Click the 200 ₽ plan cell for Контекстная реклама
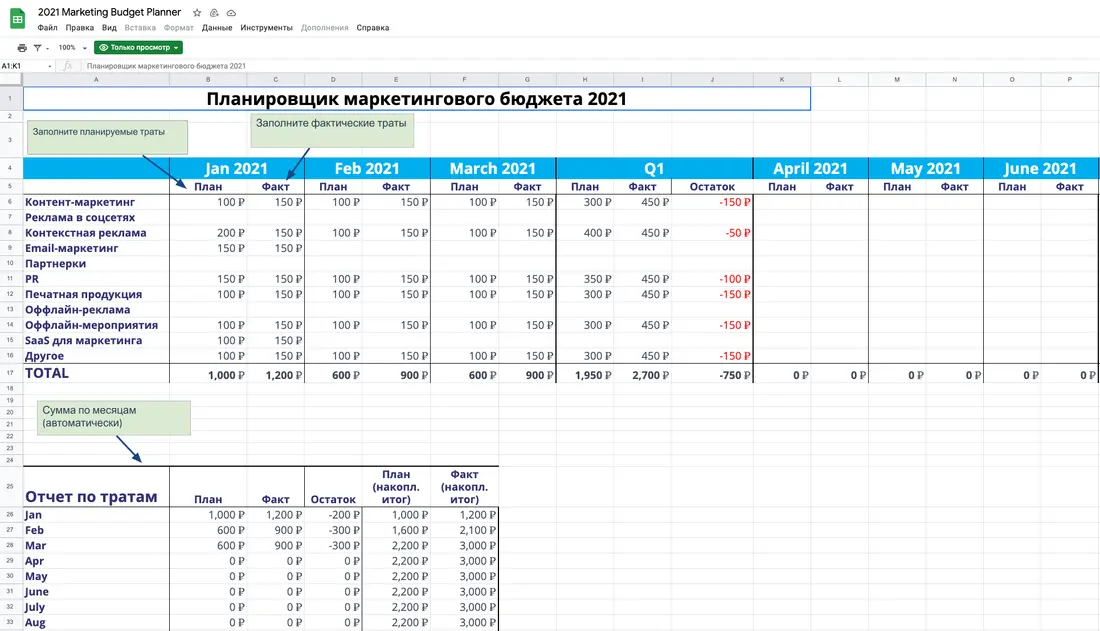This screenshot has height=631, width=1100. [208, 233]
